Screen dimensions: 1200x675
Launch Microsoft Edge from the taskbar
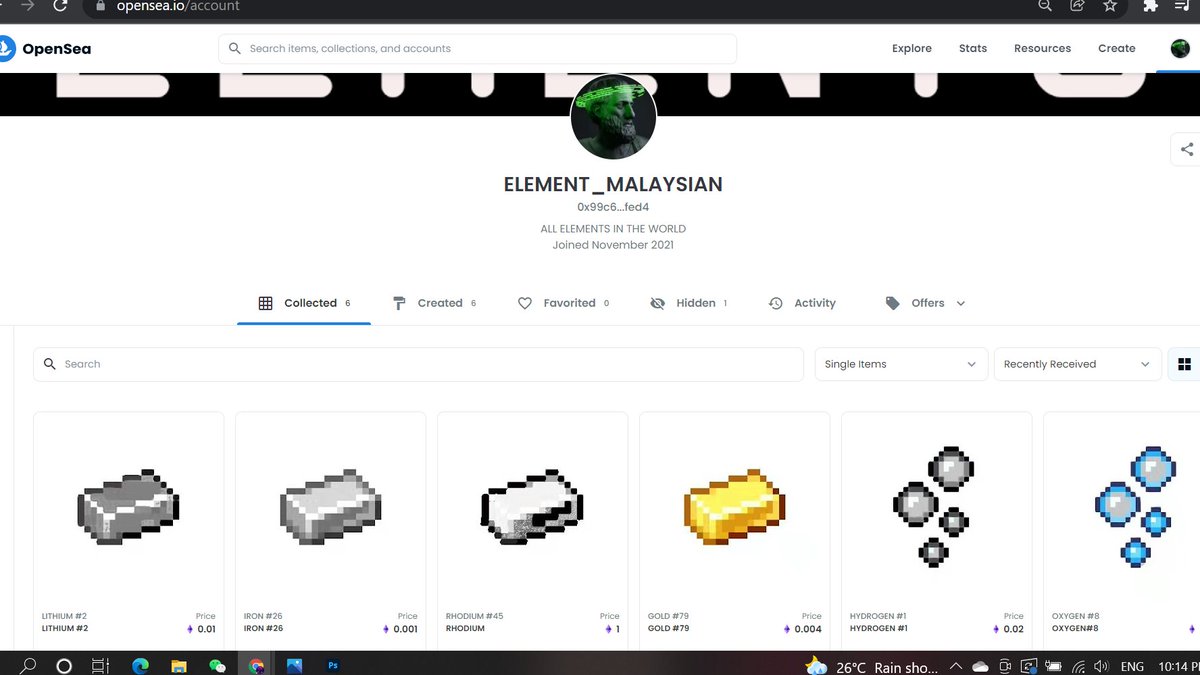tap(140, 665)
